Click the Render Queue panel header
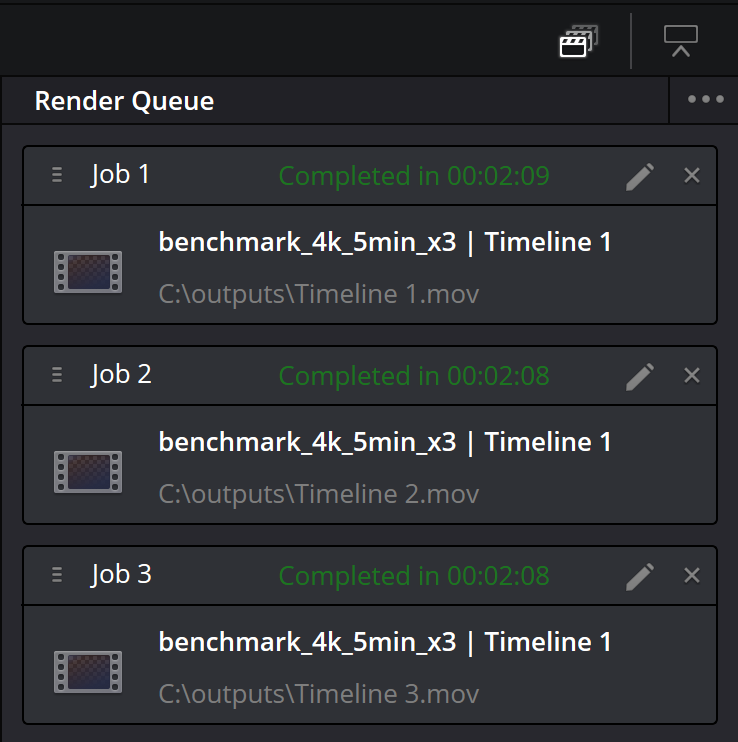The image size is (738, 742). click(x=124, y=101)
